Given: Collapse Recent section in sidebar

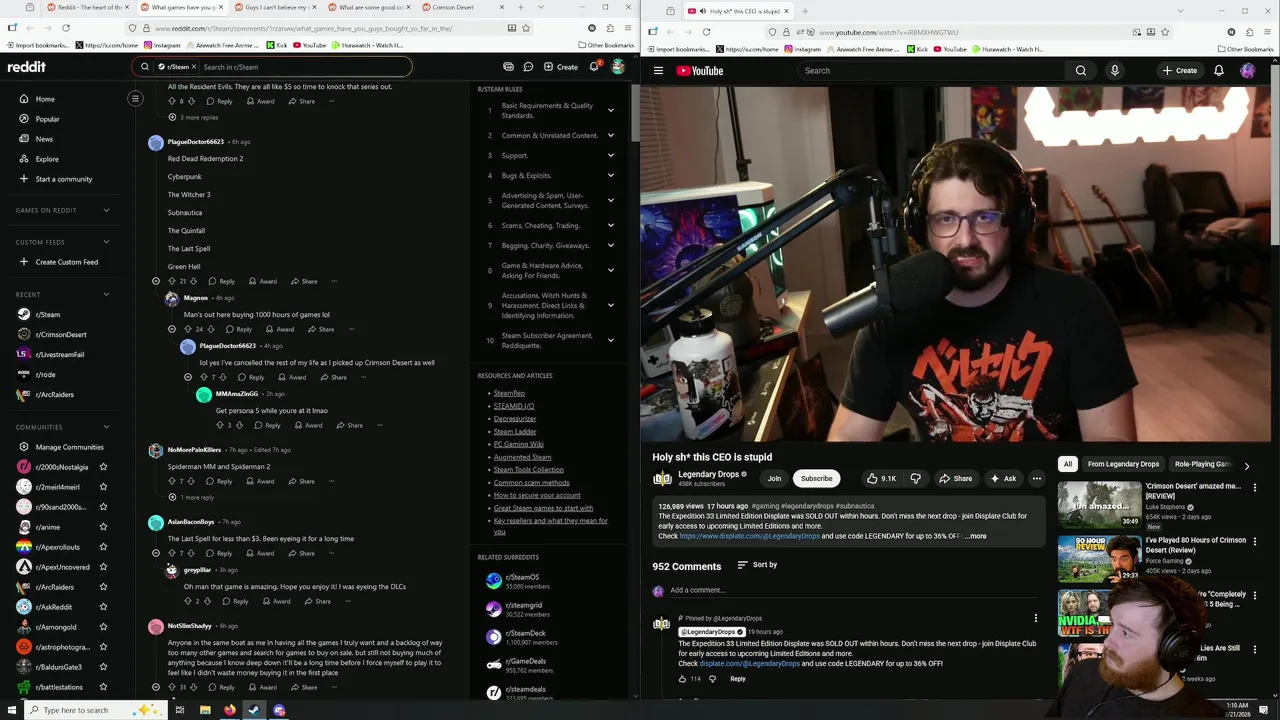Looking at the screenshot, I should click(106, 294).
